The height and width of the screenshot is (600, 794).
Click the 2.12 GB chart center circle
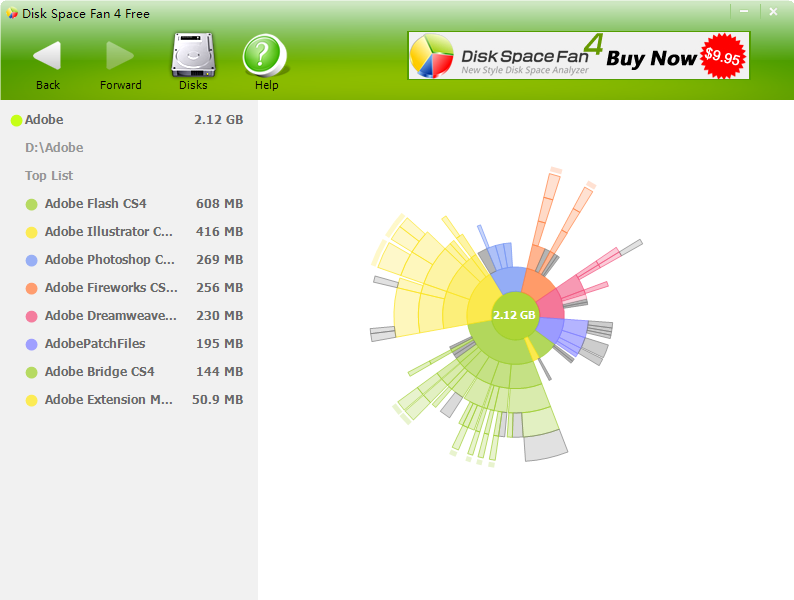pyautogui.click(x=514, y=315)
